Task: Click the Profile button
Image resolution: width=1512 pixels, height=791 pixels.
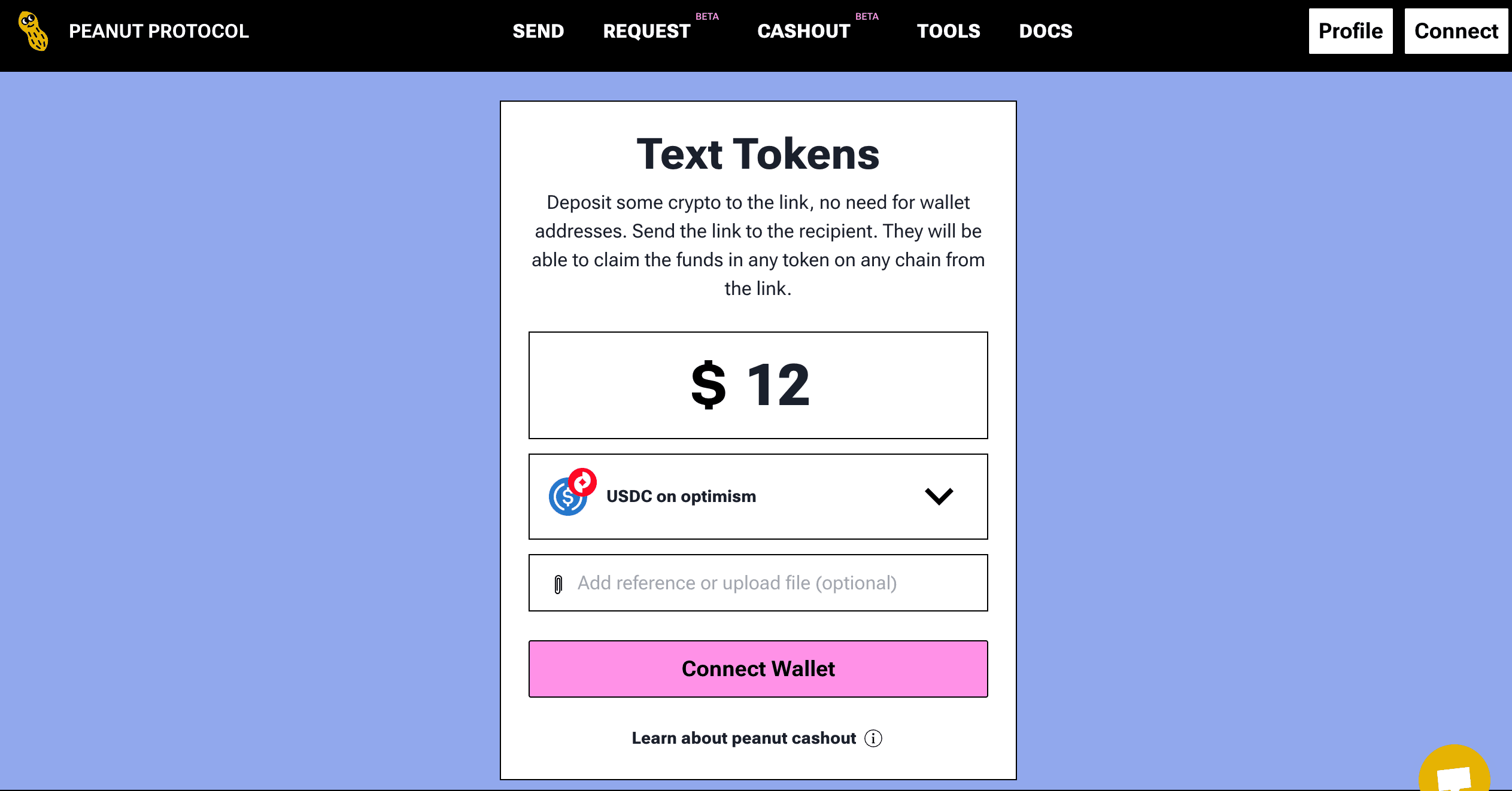Action: [x=1350, y=31]
